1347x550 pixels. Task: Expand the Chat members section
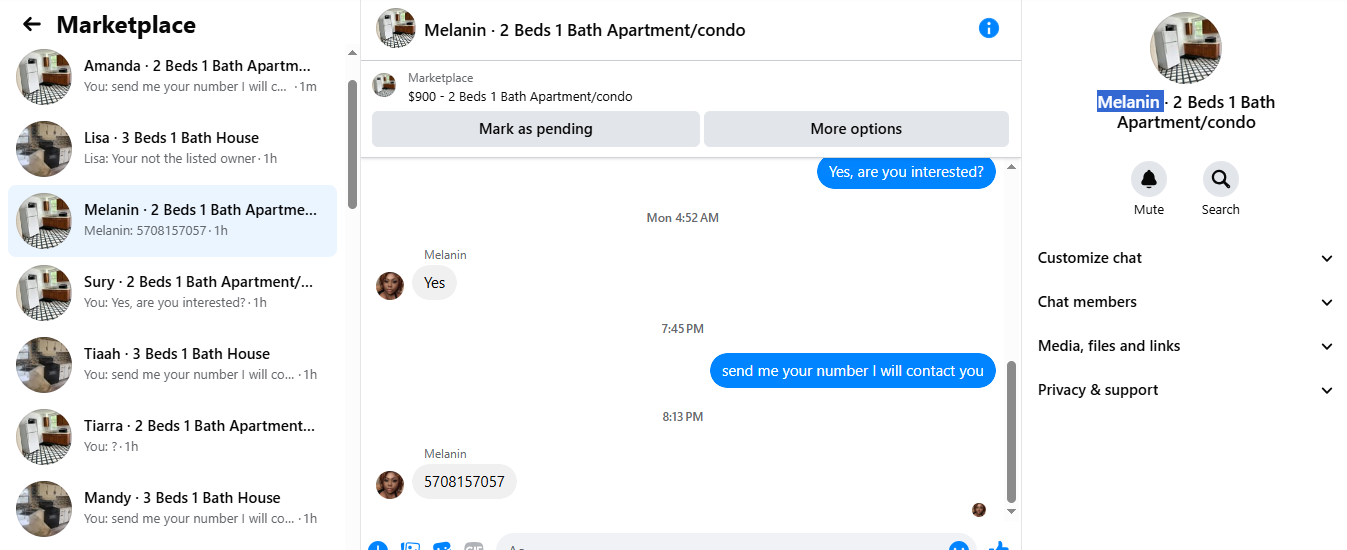[x=1185, y=302]
